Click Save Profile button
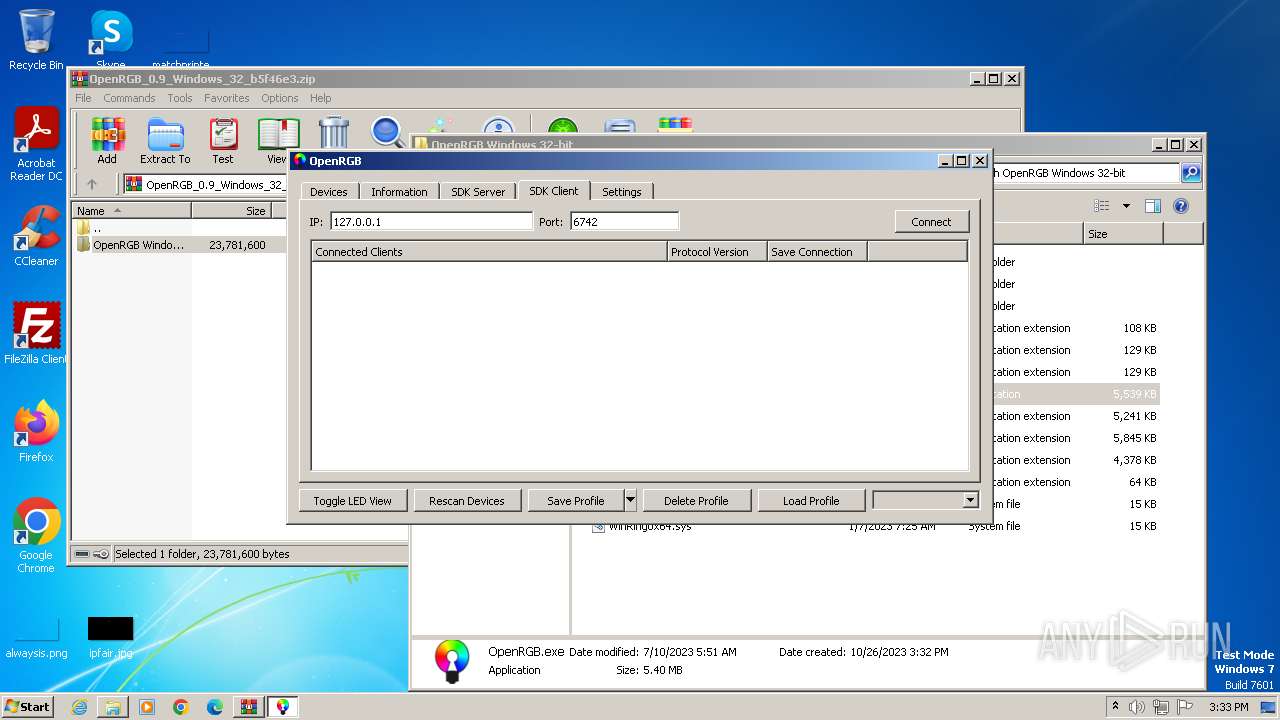The width and height of the screenshot is (1280, 720). (576, 500)
